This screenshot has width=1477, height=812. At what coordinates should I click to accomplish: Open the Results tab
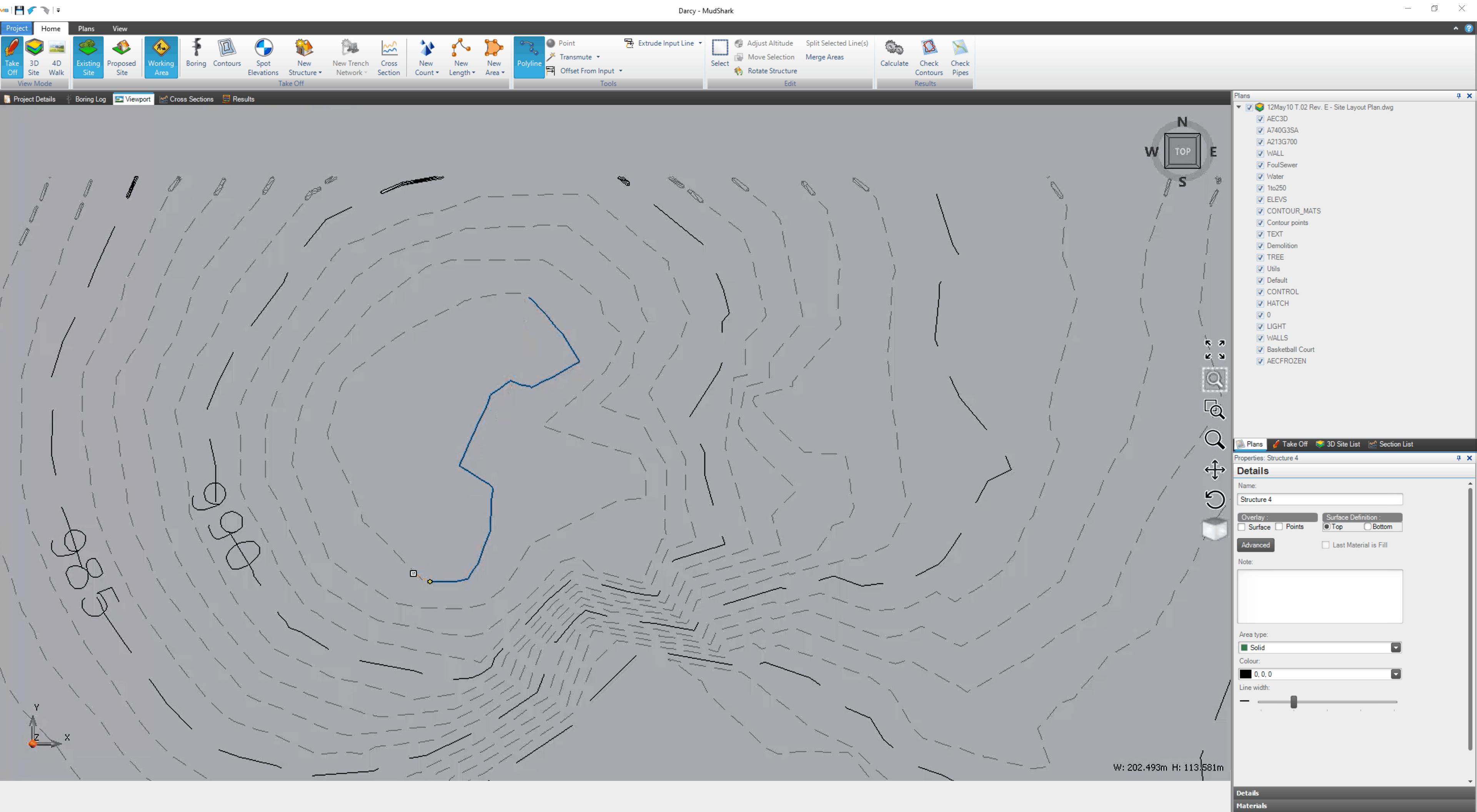pyautogui.click(x=238, y=99)
